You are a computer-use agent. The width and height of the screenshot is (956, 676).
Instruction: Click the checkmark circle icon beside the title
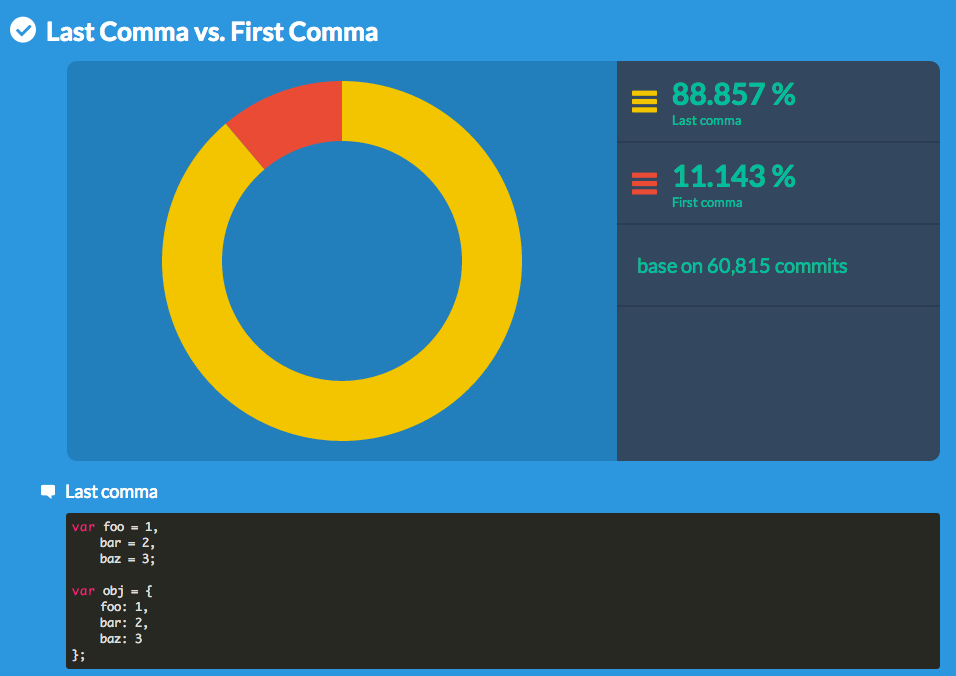23,31
